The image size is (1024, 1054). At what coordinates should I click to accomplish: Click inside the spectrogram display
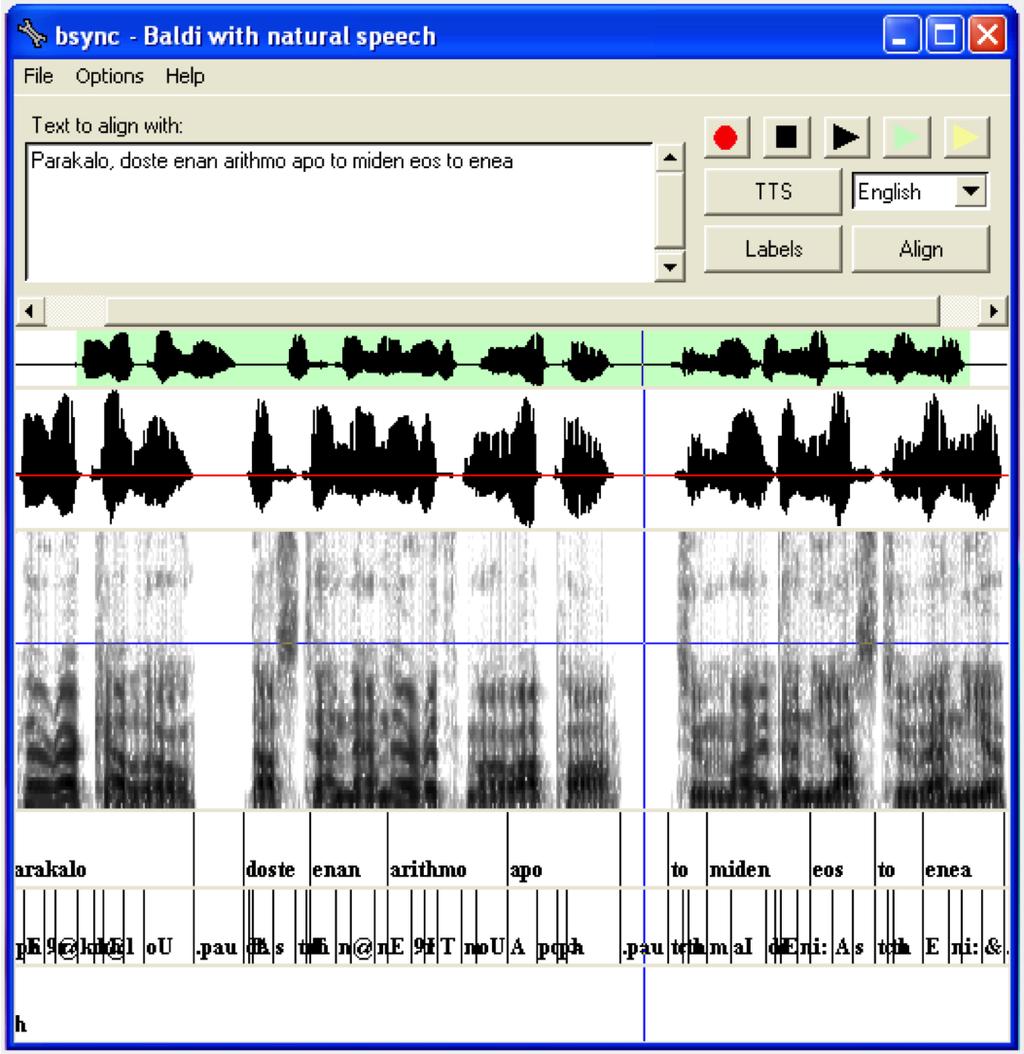pyautogui.click(x=512, y=670)
